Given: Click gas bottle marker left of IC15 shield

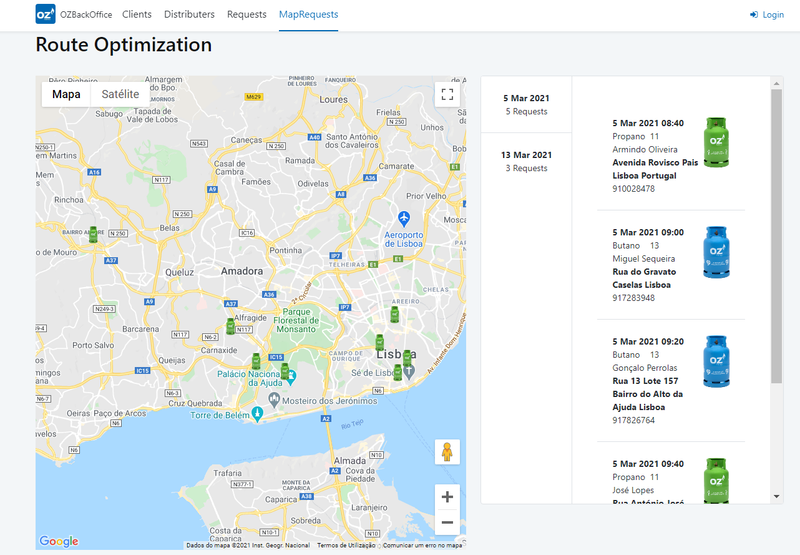Looking at the screenshot, I should [256, 361].
